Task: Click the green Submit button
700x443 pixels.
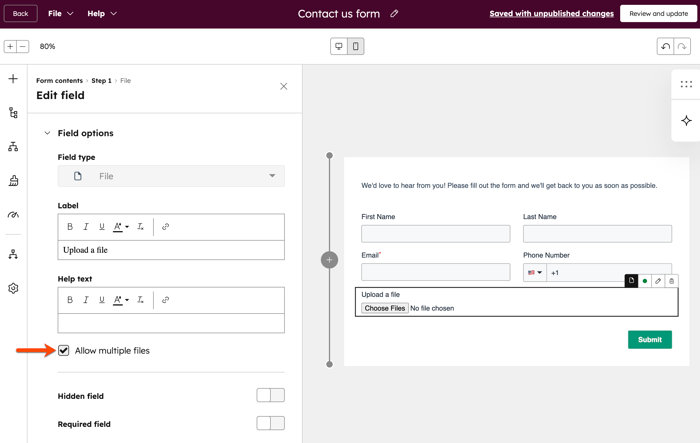Action: pos(649,340)
